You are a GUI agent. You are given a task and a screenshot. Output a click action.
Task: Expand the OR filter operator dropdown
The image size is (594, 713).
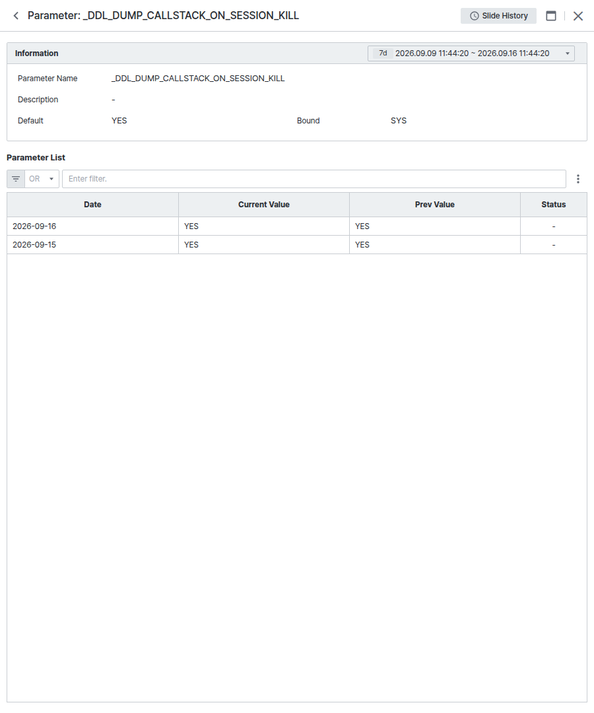click(42, 179)
